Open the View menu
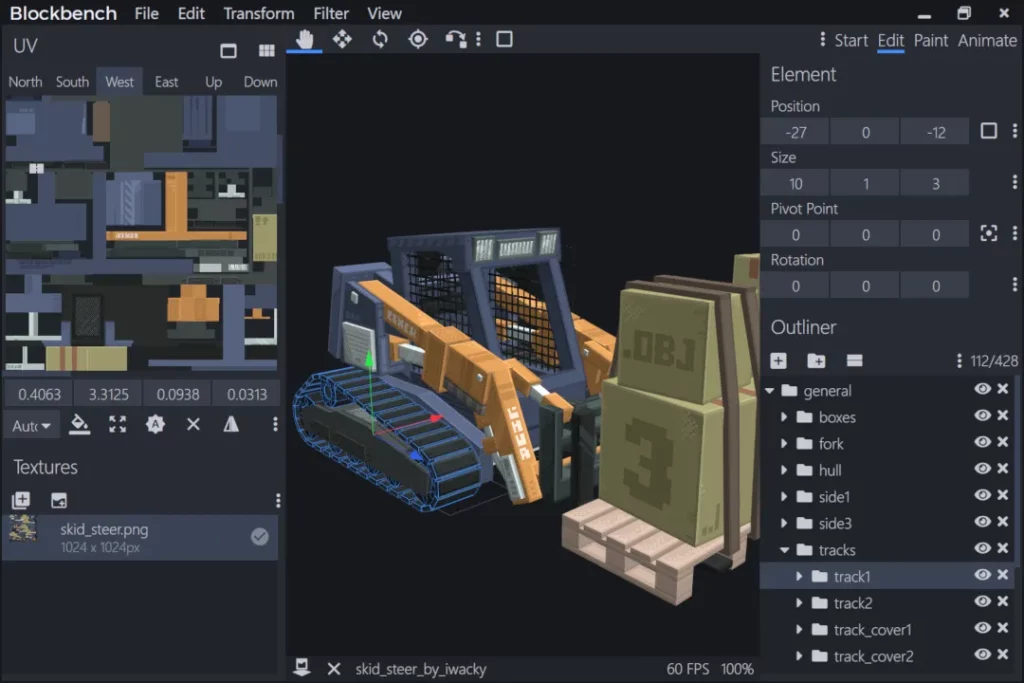 point(384,13)
